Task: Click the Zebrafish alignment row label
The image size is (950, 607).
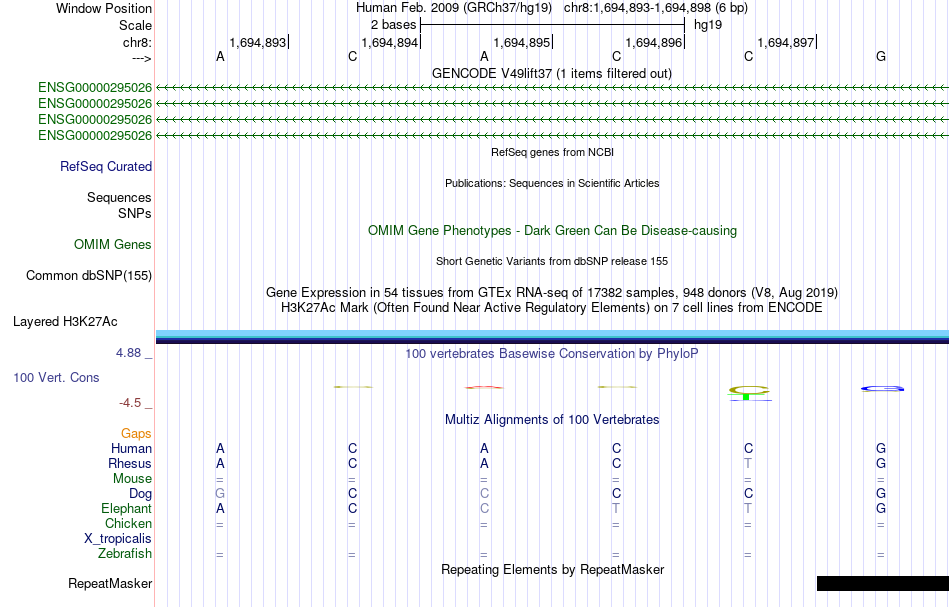Action: click(x=125, y=553)
